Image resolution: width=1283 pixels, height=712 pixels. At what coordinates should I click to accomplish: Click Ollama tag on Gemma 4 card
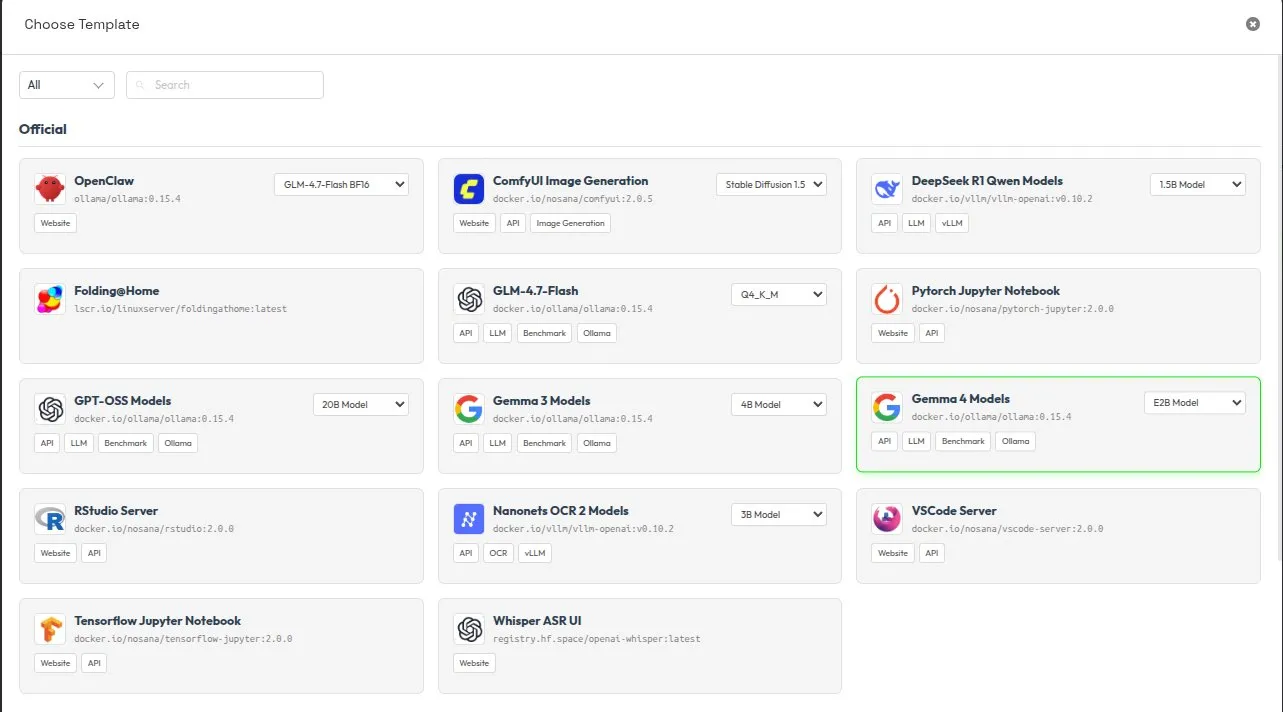point(1015,441)
